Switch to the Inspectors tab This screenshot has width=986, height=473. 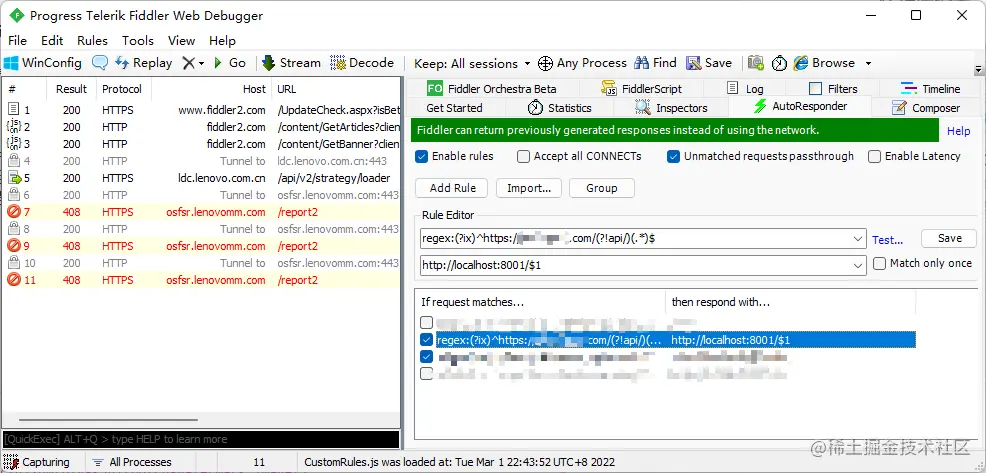pyautogui.click(x=671, y=108)
